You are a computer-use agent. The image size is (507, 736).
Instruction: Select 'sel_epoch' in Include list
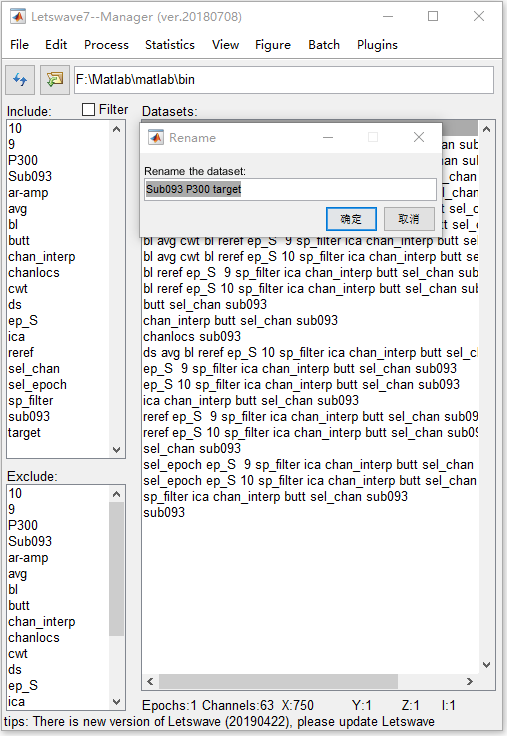[x=37, y=384]
